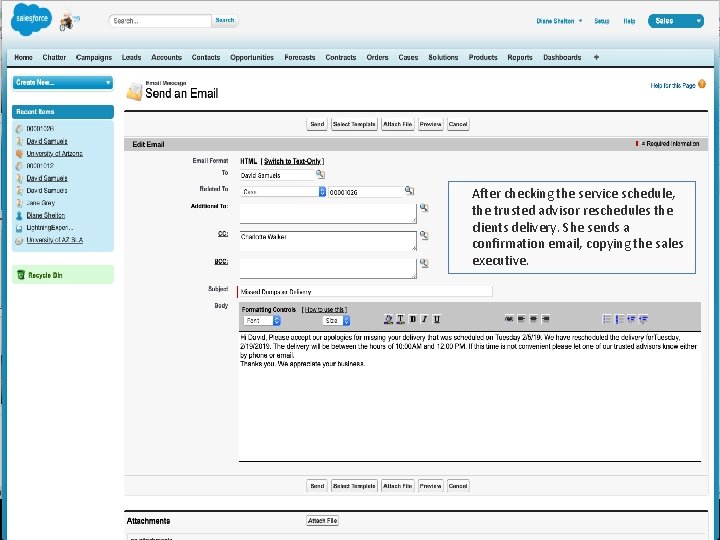Click the Help link in the header
The image size is (720, 540).
click(x=629, y=21)
